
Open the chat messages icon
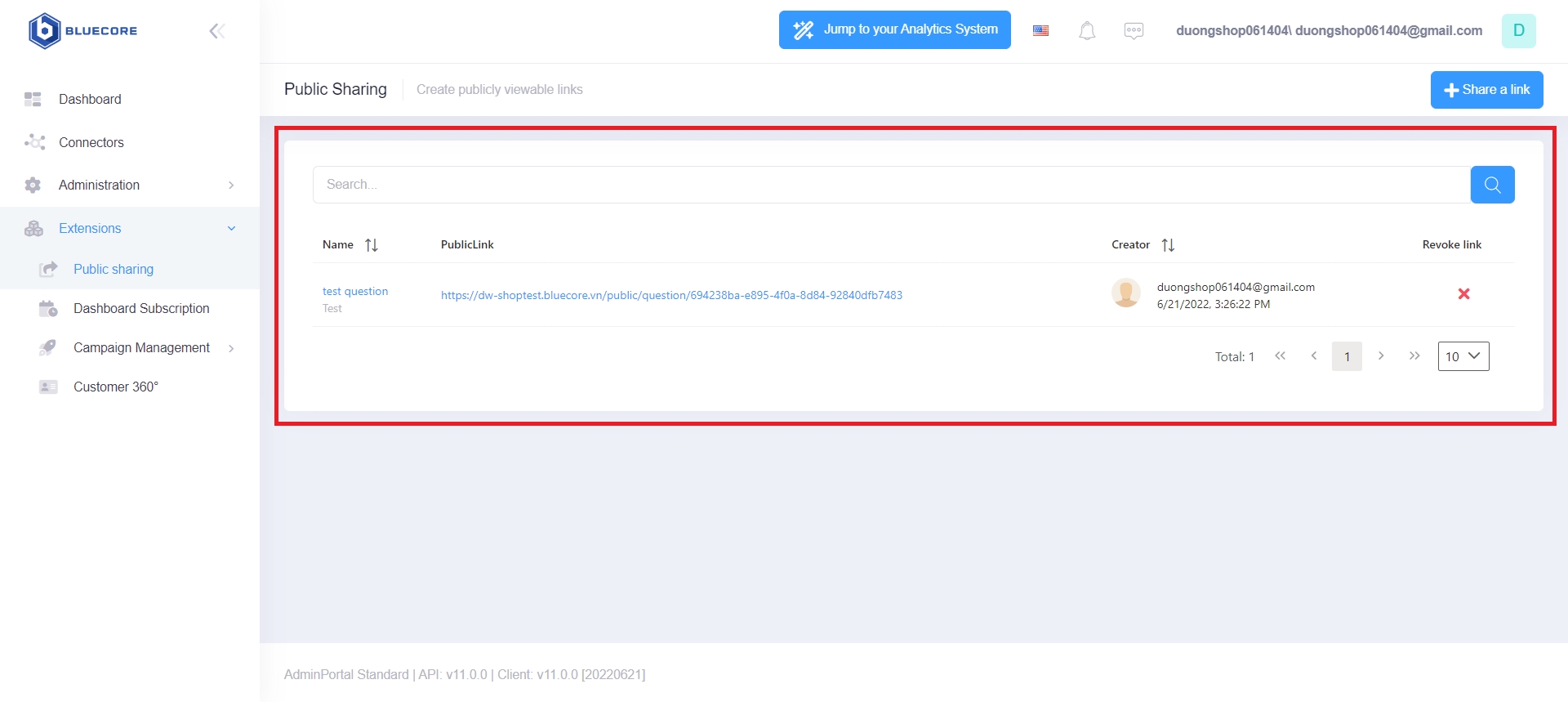pos(1134,31)
